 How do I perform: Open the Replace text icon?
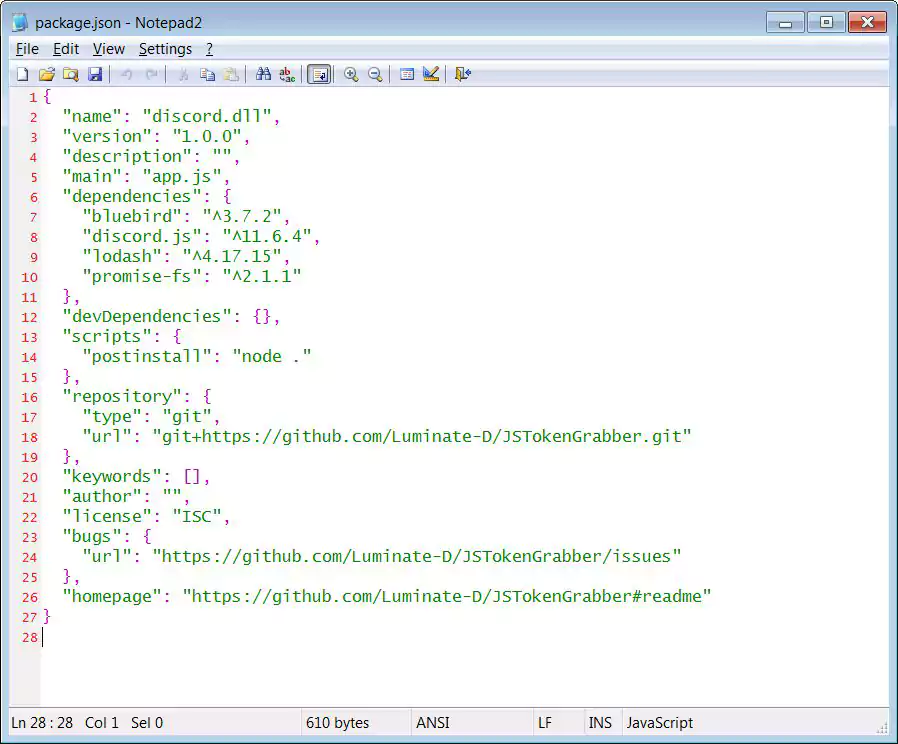(x=287, y=74)
